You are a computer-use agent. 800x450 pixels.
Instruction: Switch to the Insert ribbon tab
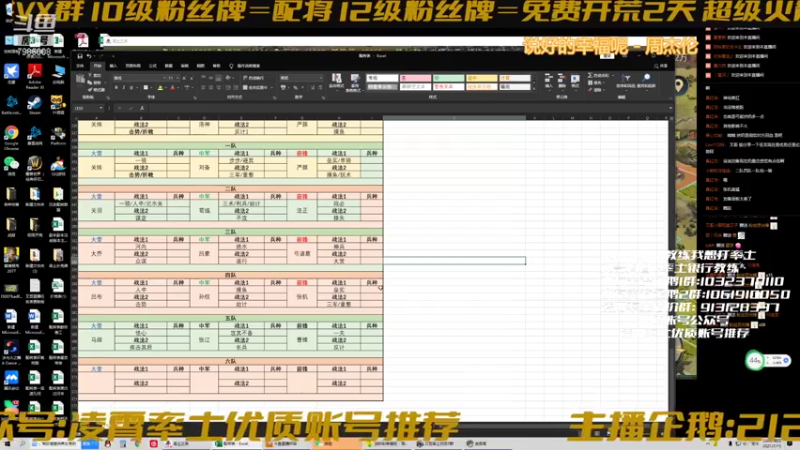[113, 66]
